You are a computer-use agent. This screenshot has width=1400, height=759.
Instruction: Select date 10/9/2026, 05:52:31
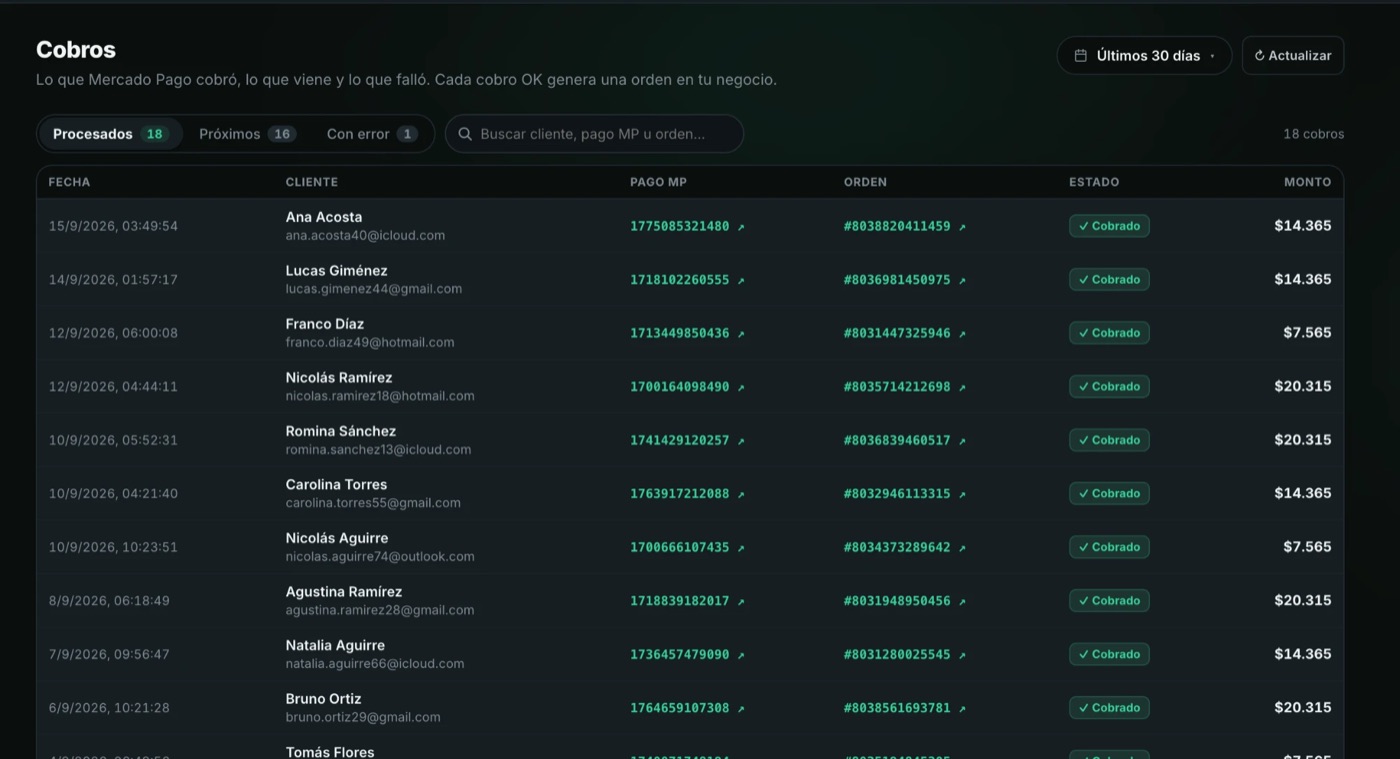click(113, 440)
